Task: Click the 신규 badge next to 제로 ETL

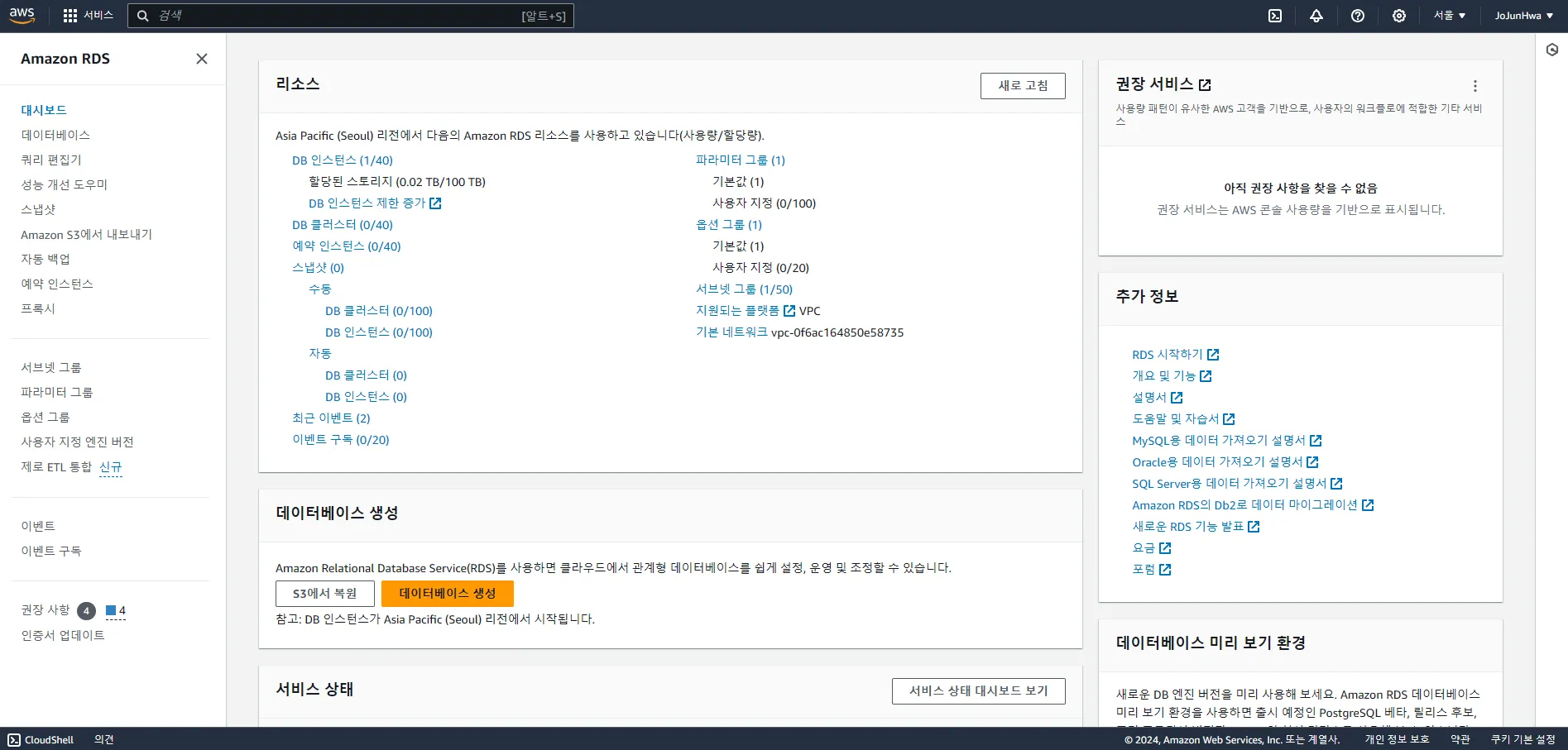Action: click(111, 468)
